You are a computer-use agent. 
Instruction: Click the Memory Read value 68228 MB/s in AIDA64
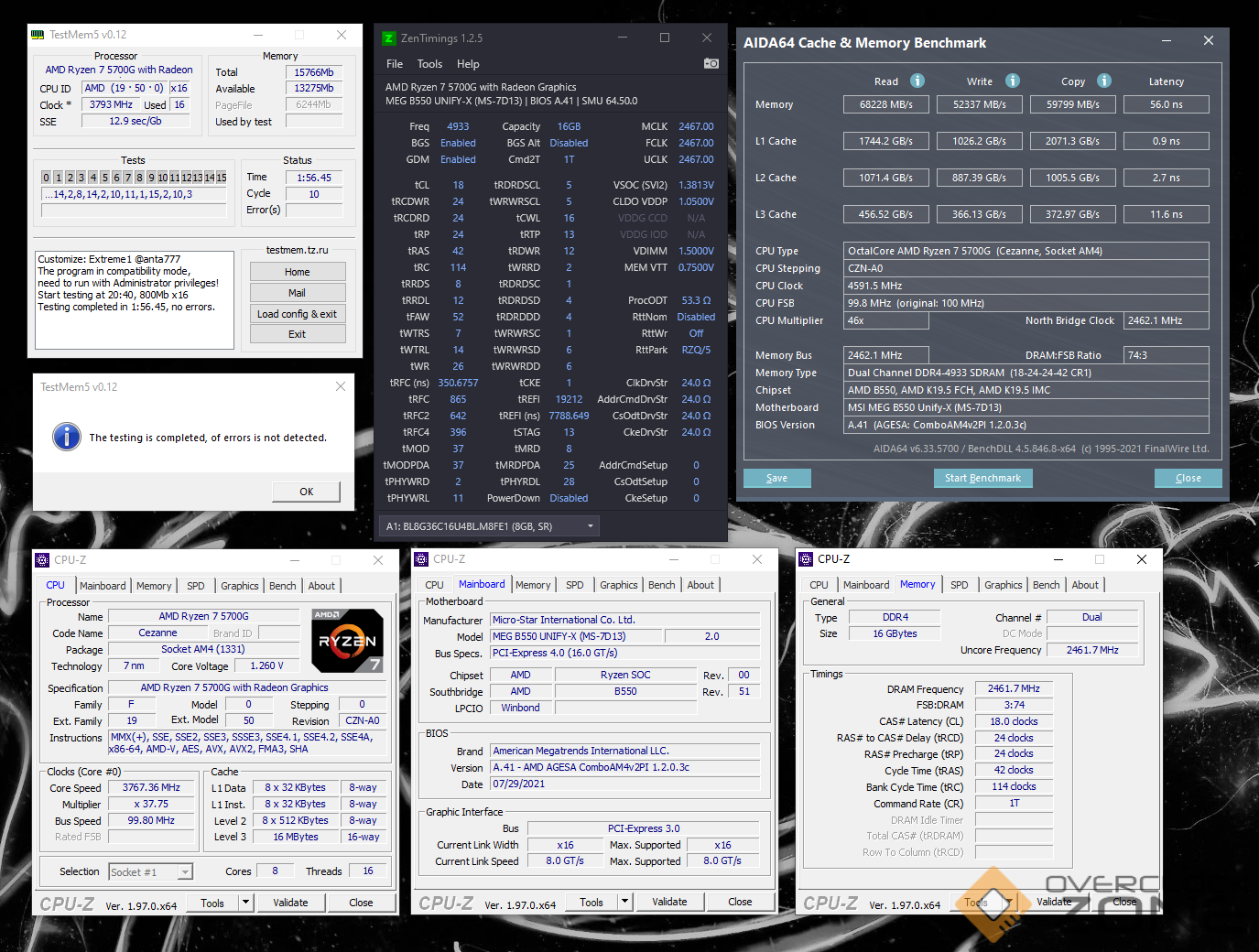click(886, 104)
